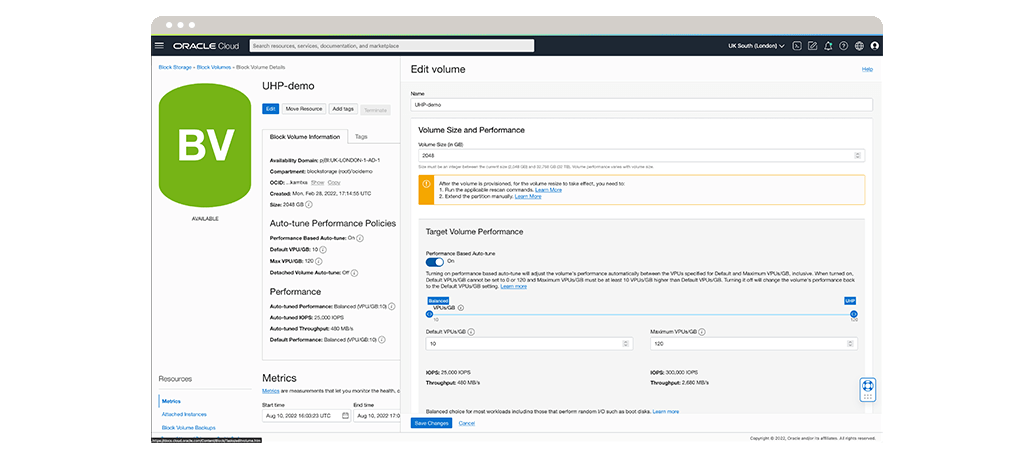Click info icon beside Detached Volume Auto-tune
Viewport: 1024px width, 466px height.
tap(355, 273)
